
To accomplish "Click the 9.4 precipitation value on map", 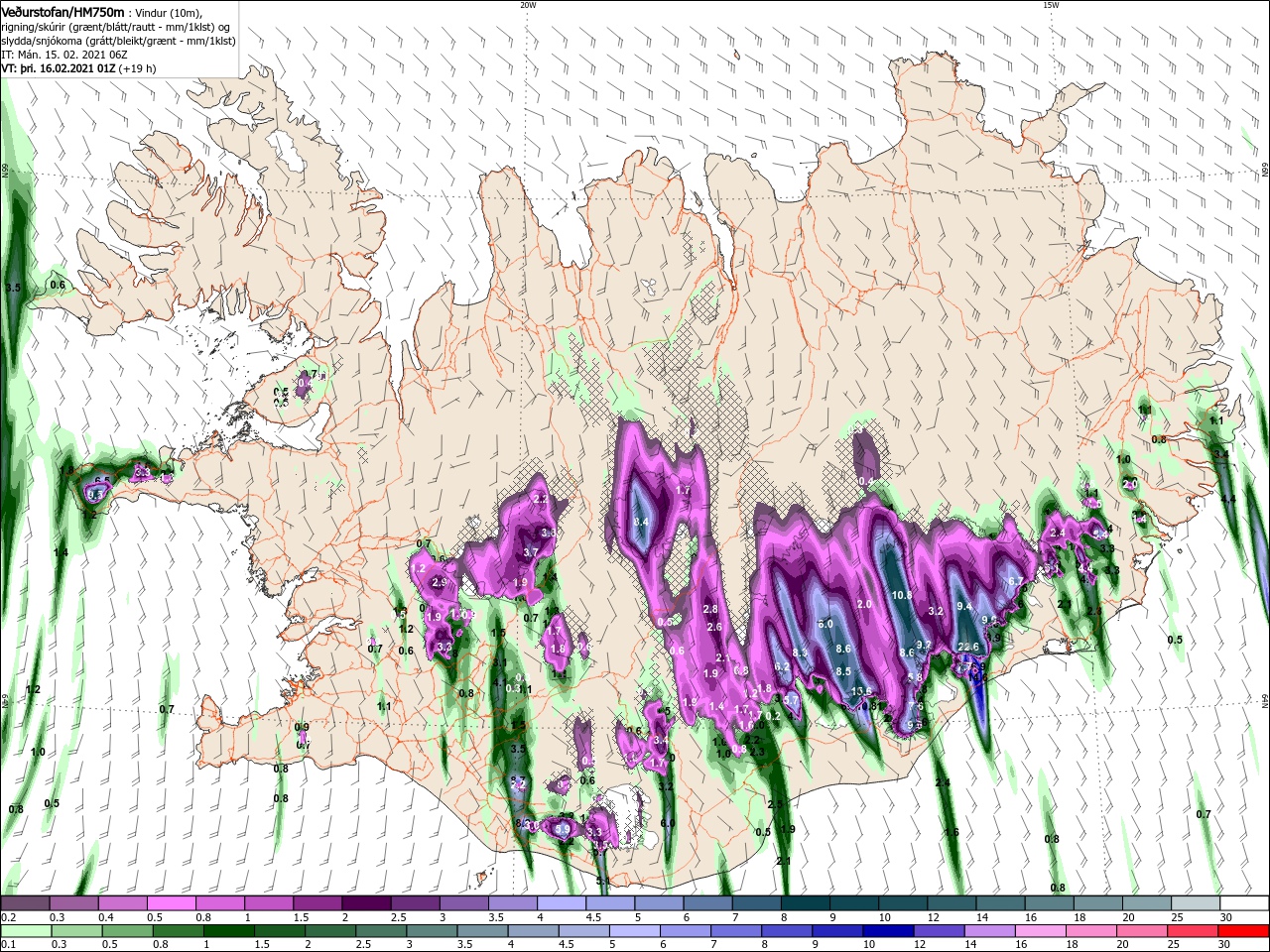I will [x=963, y=606].
